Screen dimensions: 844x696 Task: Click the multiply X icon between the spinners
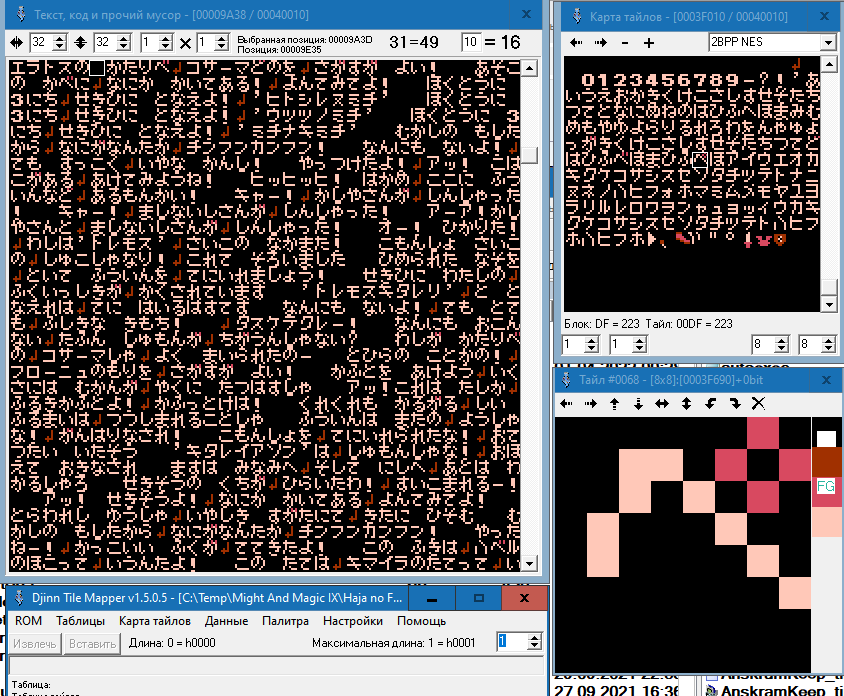pos(186,43)
